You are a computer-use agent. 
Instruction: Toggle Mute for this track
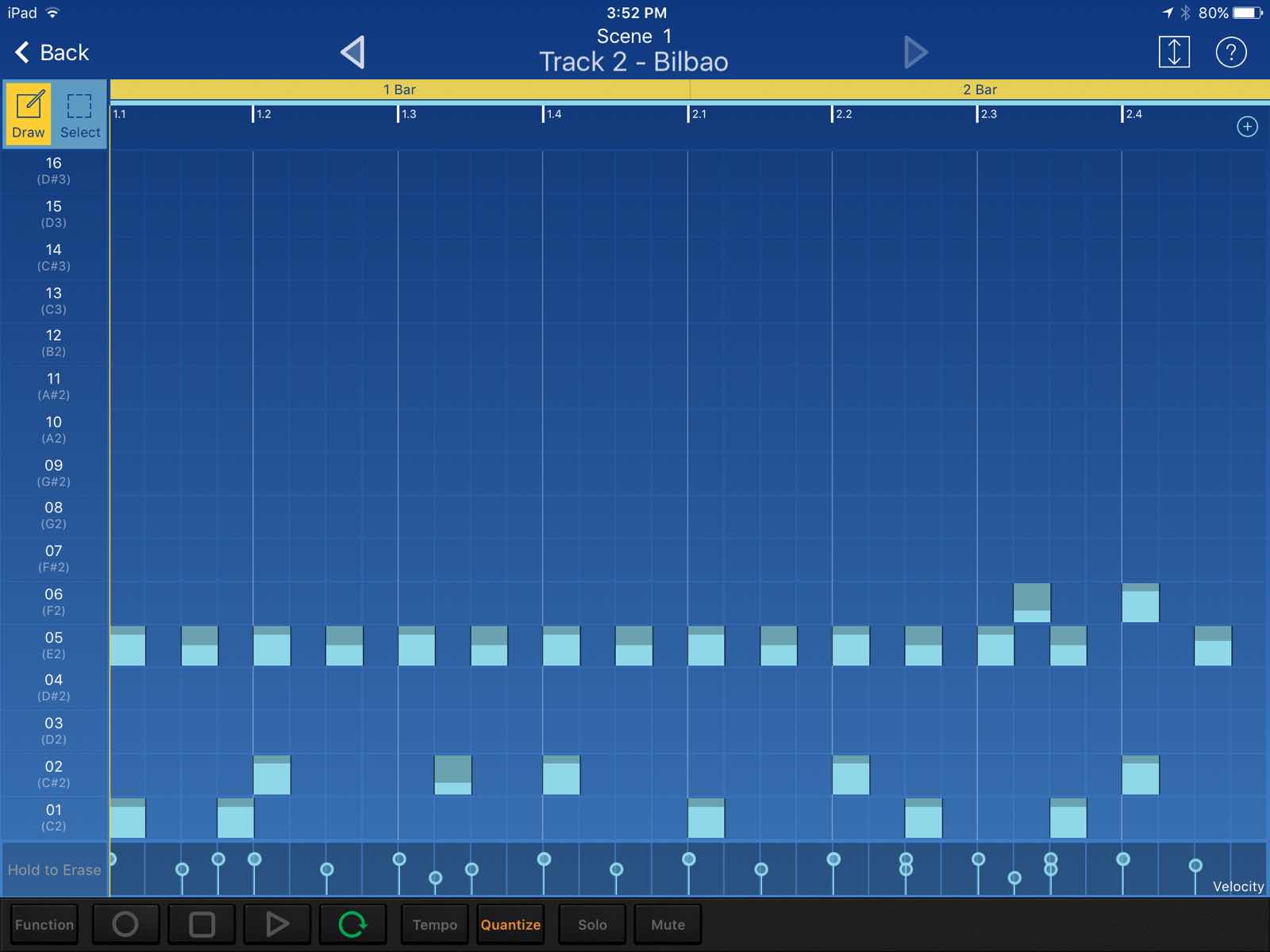(x=668, y=924)
